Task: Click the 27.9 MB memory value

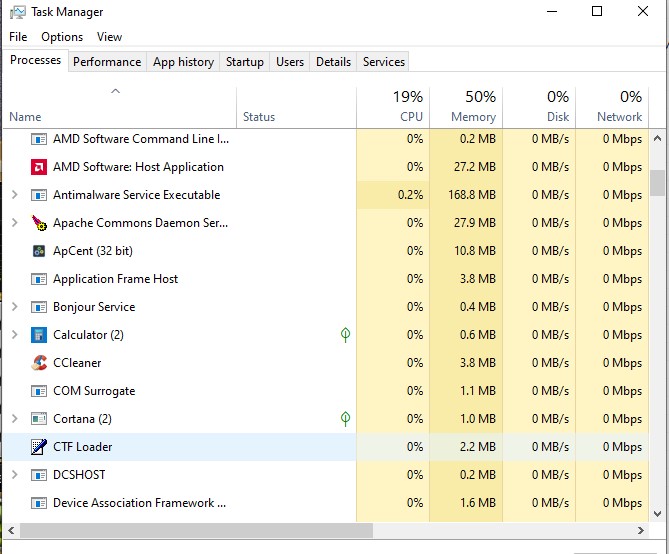Action: [x=474, y=223]
